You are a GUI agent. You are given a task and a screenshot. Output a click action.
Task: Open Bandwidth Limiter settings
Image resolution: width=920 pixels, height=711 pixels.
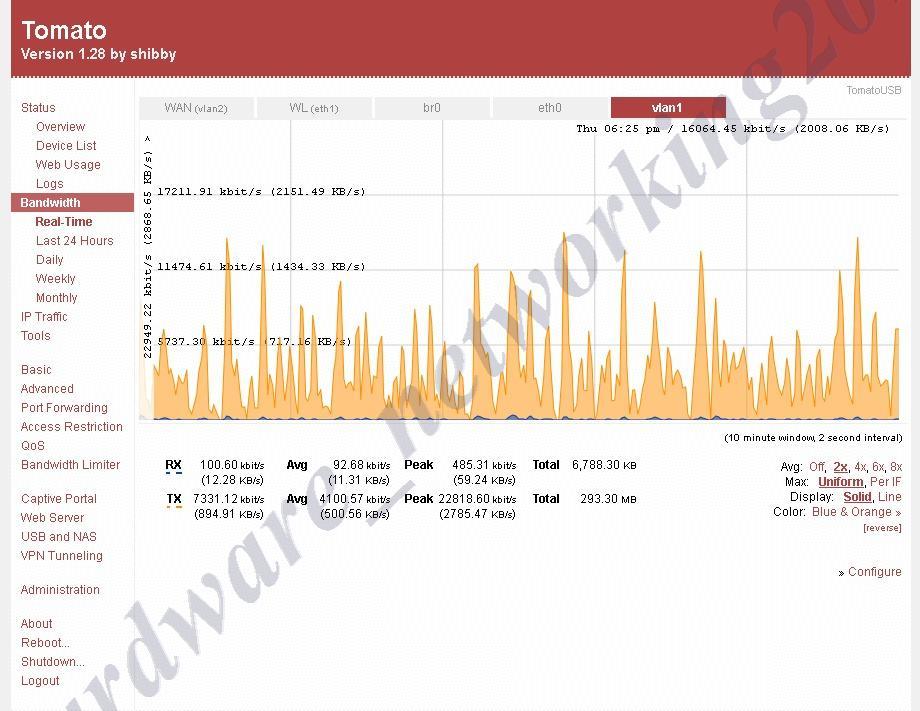pos(70,465)
